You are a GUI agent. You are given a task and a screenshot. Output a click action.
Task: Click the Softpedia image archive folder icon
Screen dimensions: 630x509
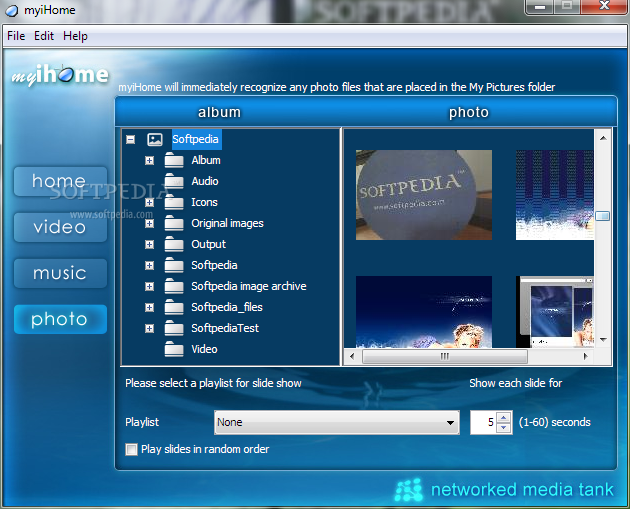174,286
